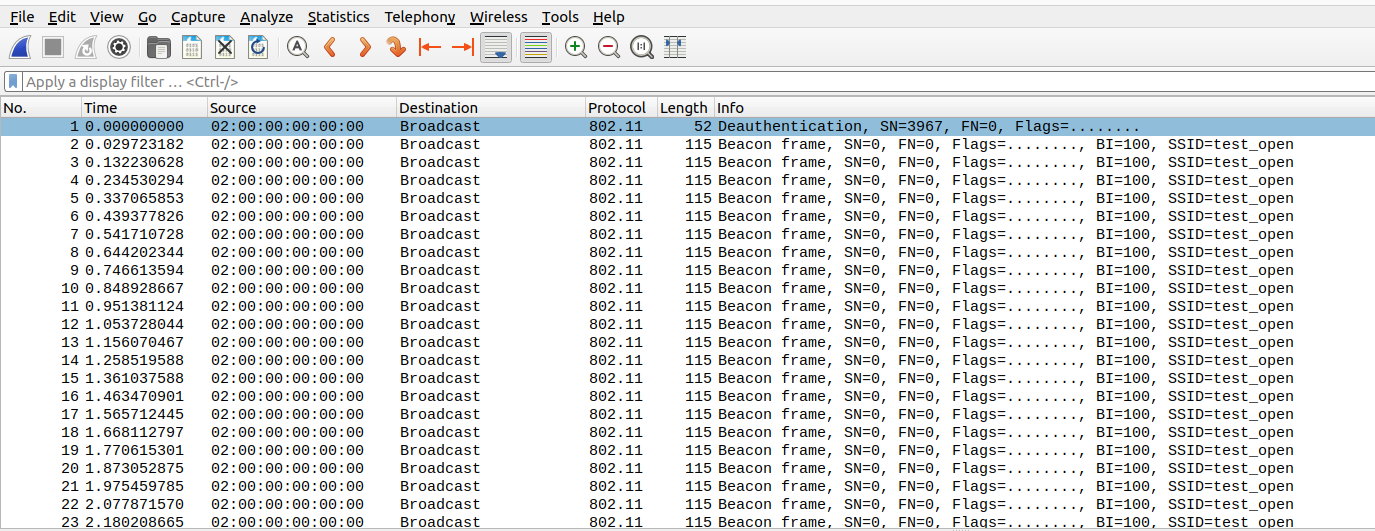Open the Statistics menu
The width and height of the screenshot is (1375, 531).
(338, 17)
